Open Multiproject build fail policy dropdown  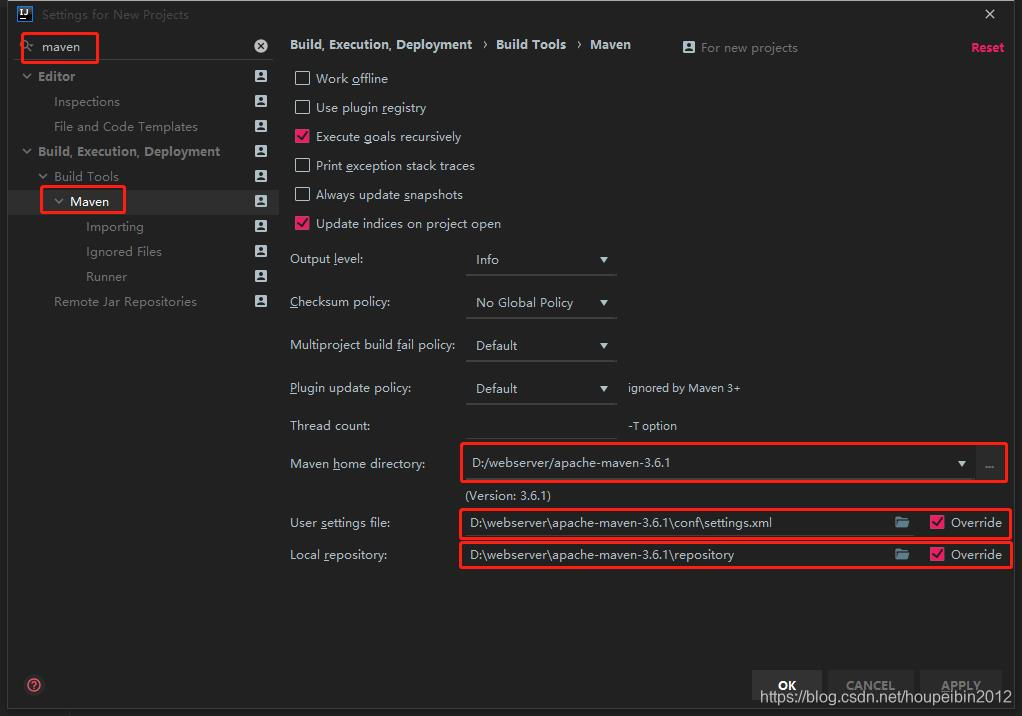[x=541, y=345]
